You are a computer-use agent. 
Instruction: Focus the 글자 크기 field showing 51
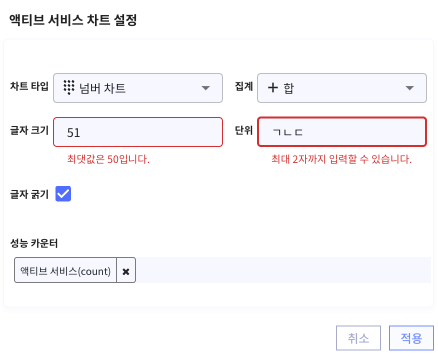coord(138,132)
